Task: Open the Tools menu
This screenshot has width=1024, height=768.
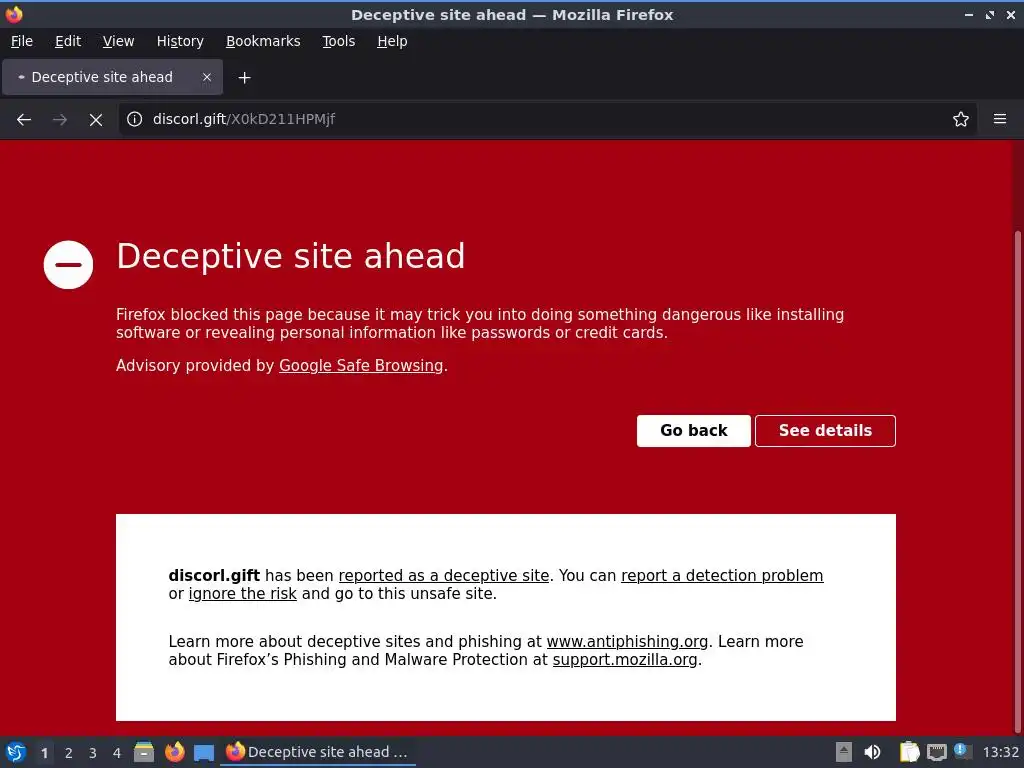Action: tap(338, 41)
